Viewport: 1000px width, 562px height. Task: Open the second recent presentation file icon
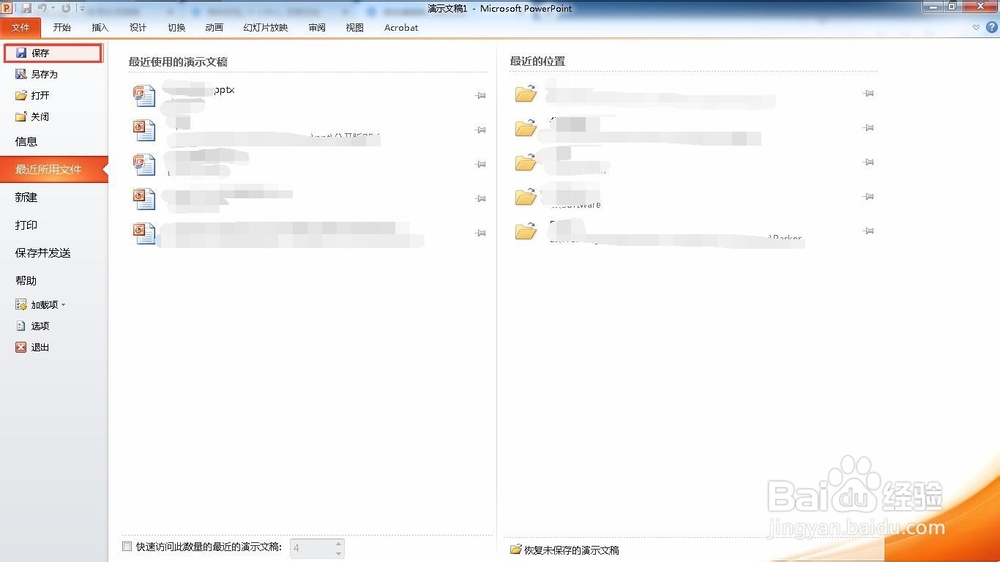pos(143,130)
